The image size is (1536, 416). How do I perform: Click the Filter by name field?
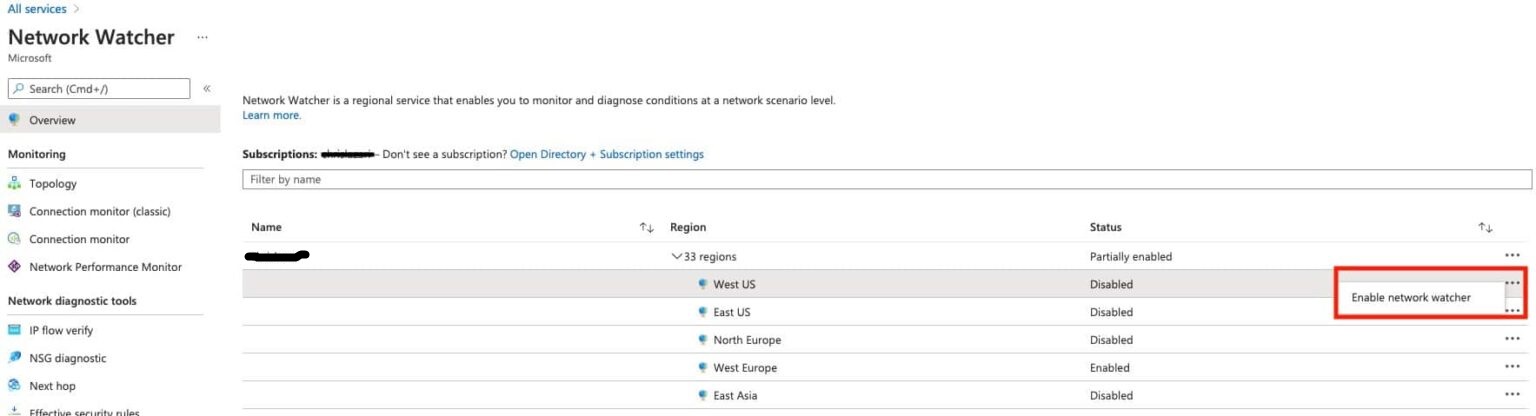click(x=886, y=180)
